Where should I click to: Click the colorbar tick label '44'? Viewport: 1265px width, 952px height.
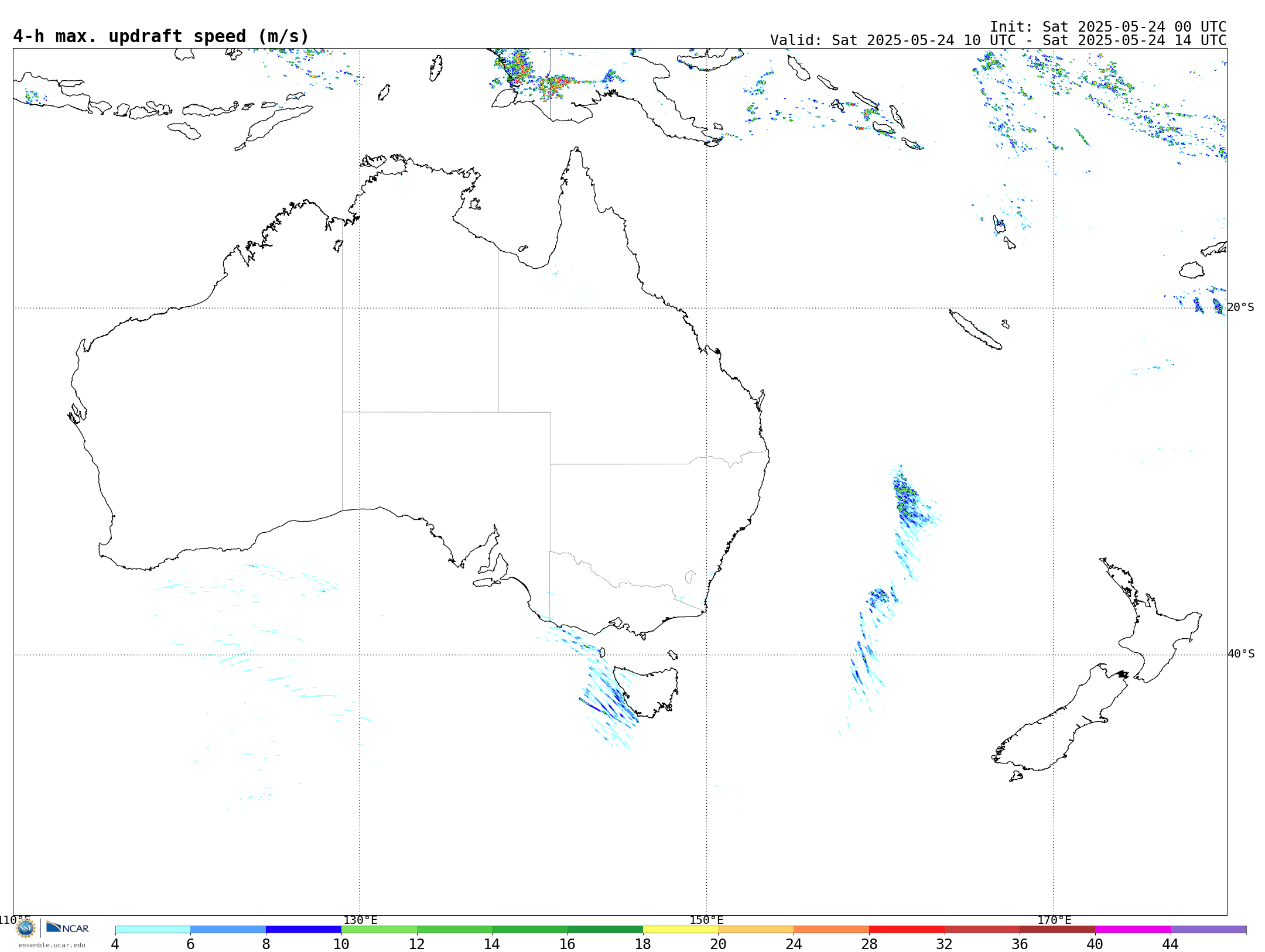pyautogui.click(x=1171, y=944)
